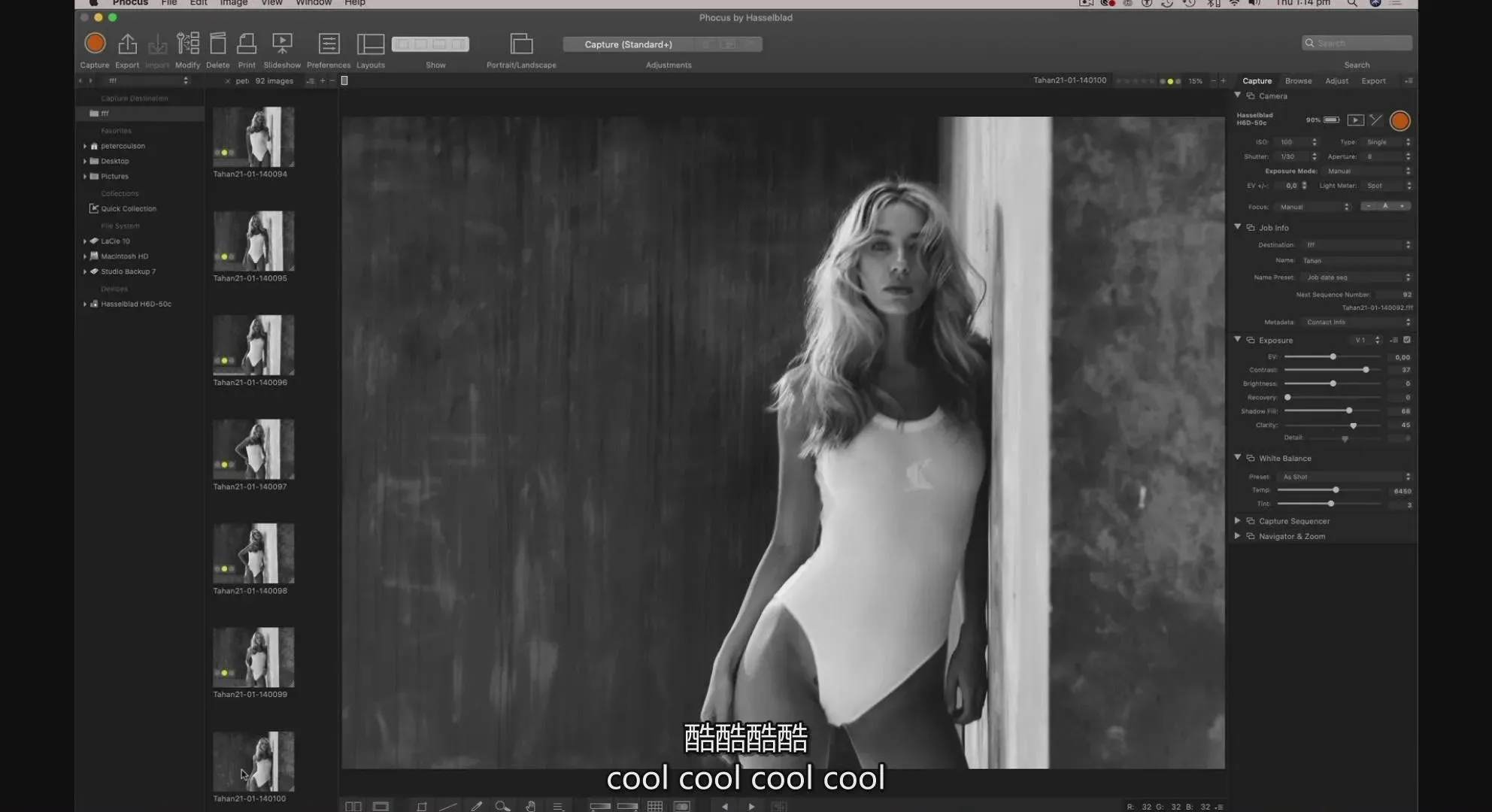The image size is (1492, 812).
Task: Open the Image menu
Action: coord(233,3)
